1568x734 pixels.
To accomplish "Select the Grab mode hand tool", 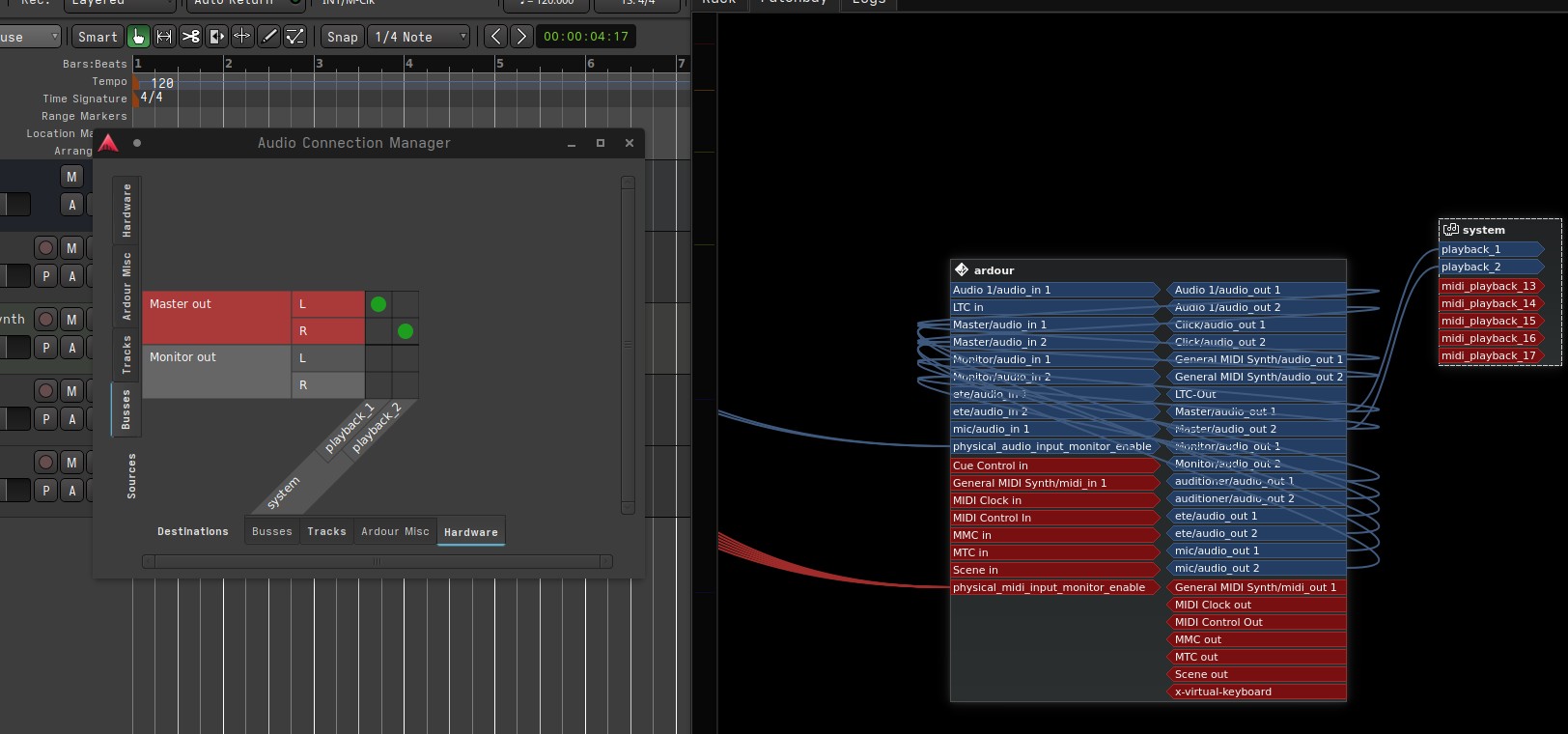I will coord(138,37).
